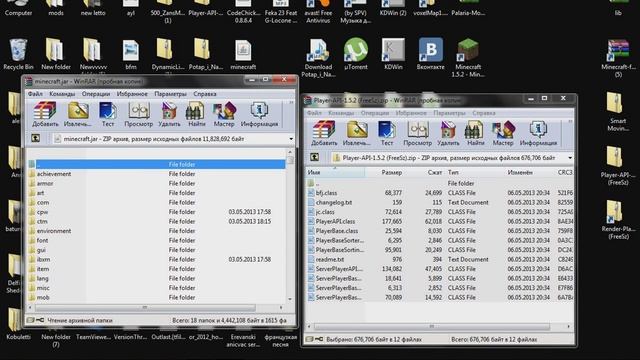Open Избранное menu in minecraft.jar window
640x360 pixels.
click(x=132, y=94)
